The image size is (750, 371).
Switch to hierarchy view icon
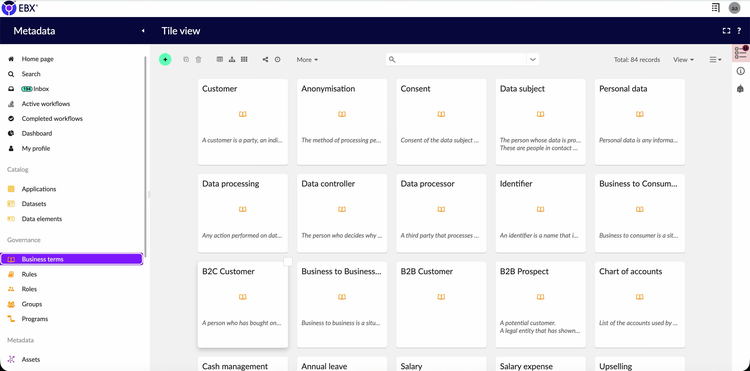[232, 59]
